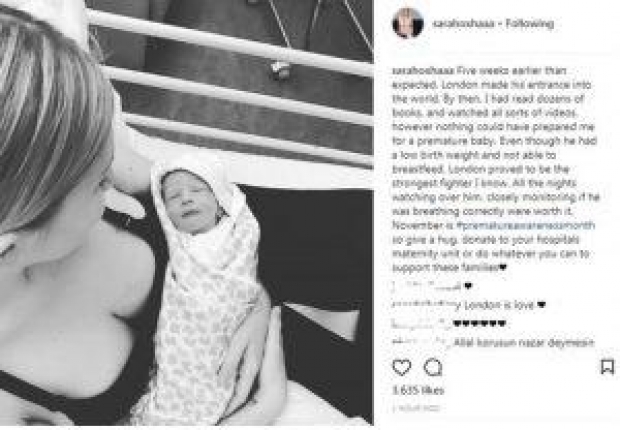
Task: Like the post with the heart icon
Action: coord(402,367)
